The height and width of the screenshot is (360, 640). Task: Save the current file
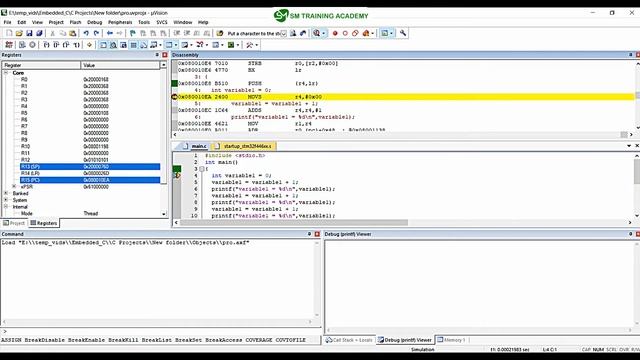29,33
